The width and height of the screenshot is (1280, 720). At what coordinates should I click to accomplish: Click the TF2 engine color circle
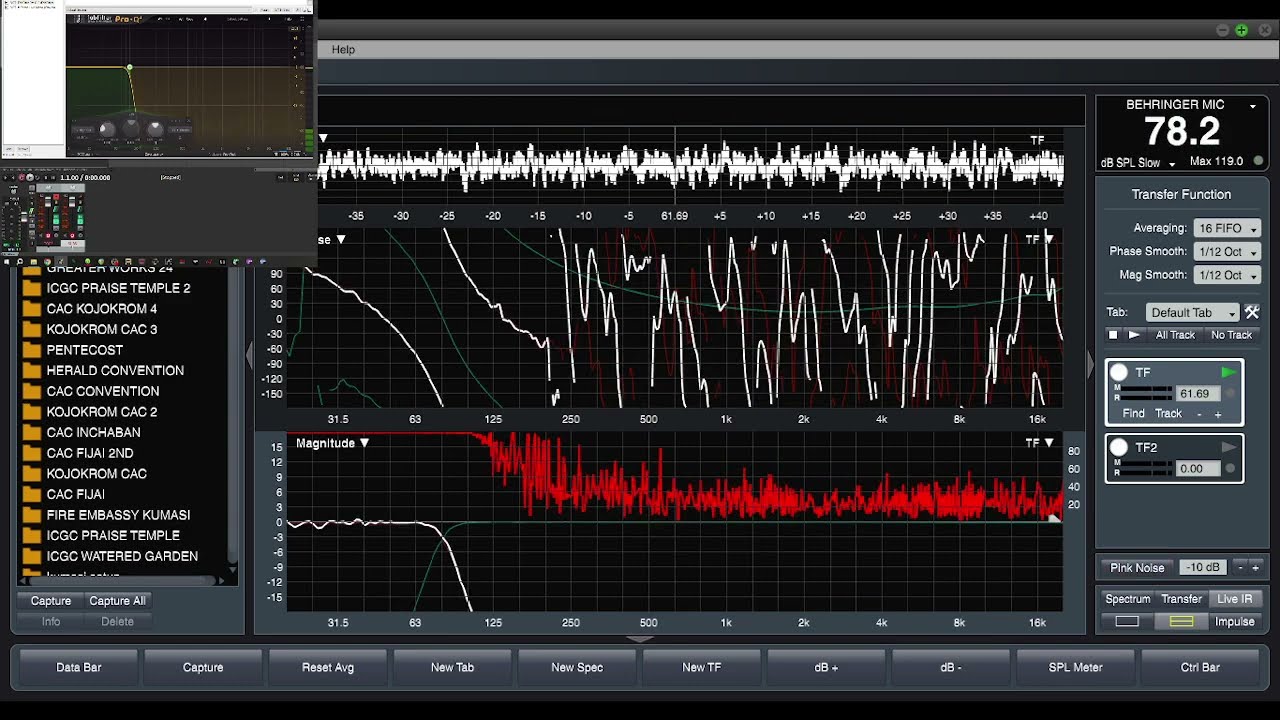pos(1119,447)
